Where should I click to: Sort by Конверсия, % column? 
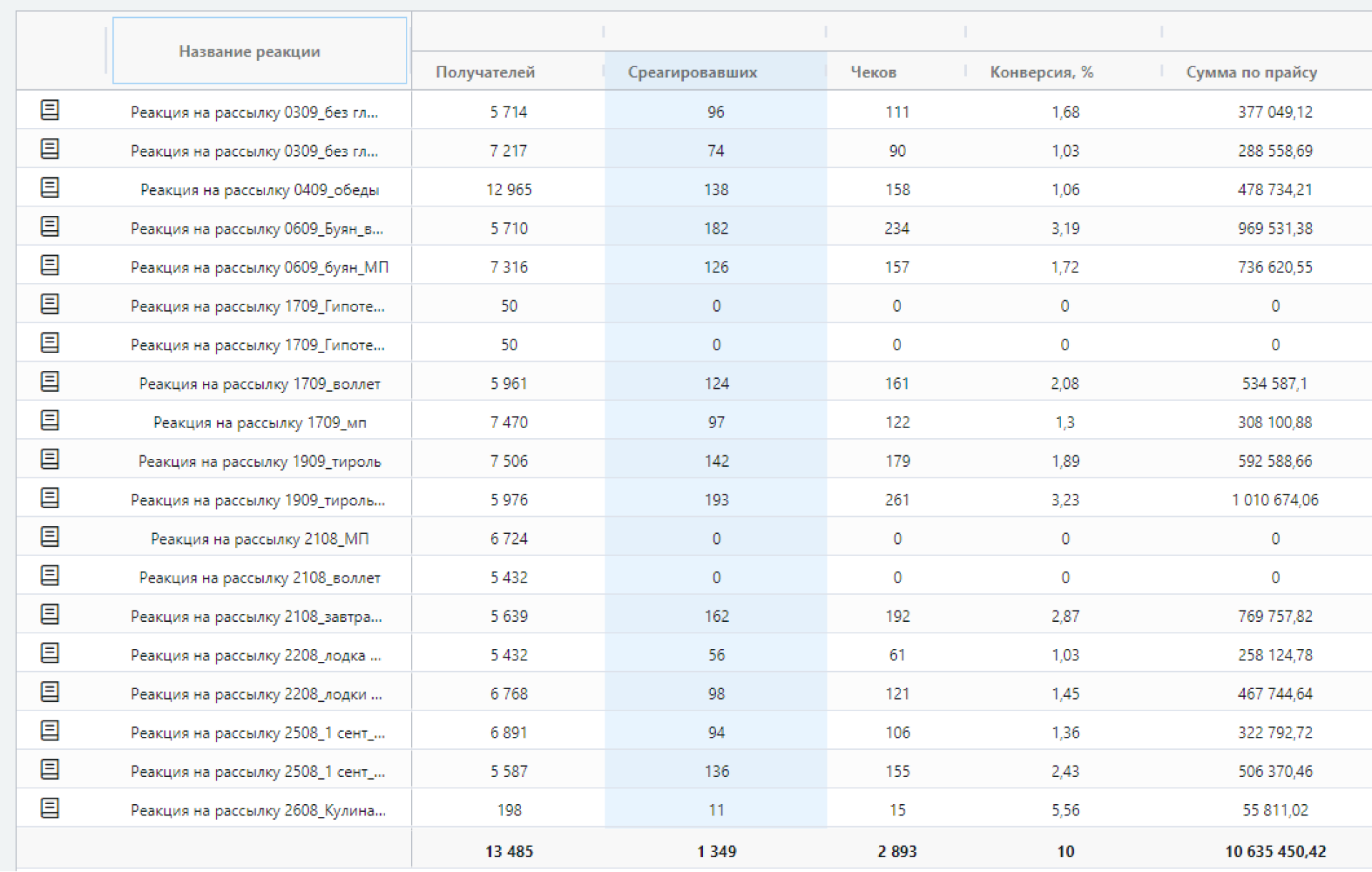pyautogui.click(x=1041, y=72)
